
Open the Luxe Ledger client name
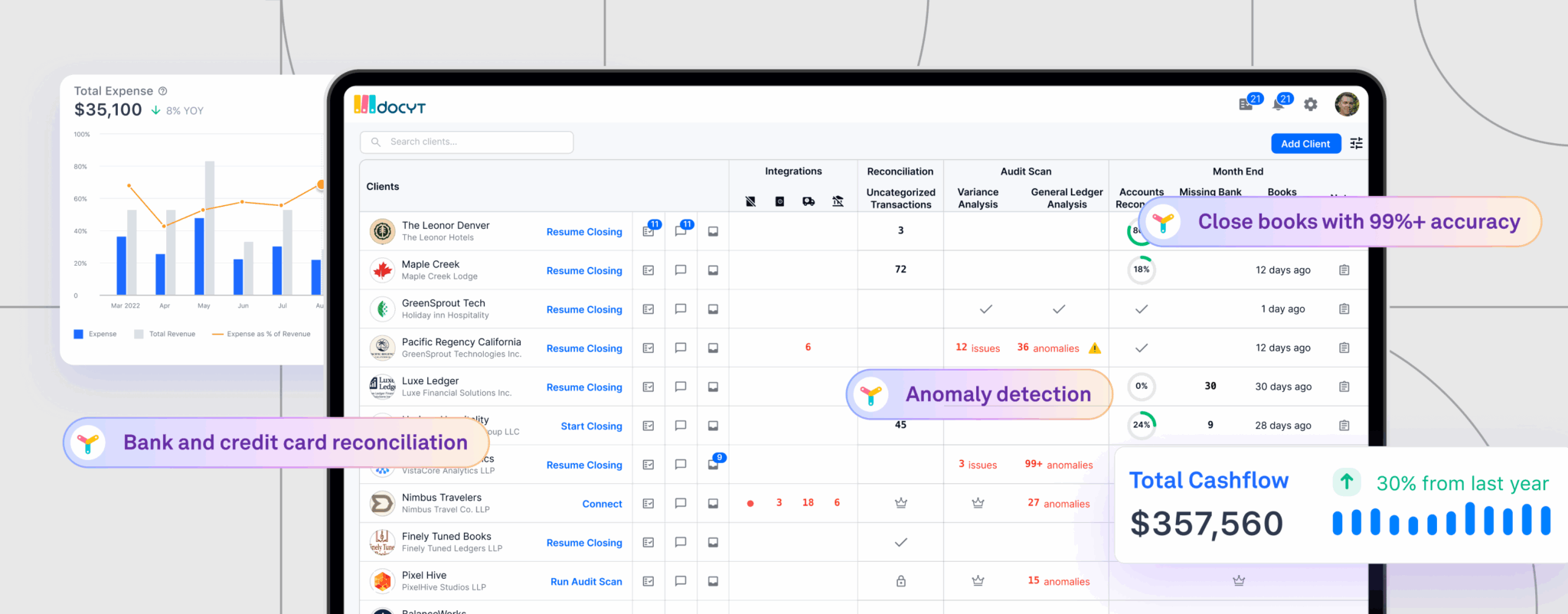click(x=430, y=380)
